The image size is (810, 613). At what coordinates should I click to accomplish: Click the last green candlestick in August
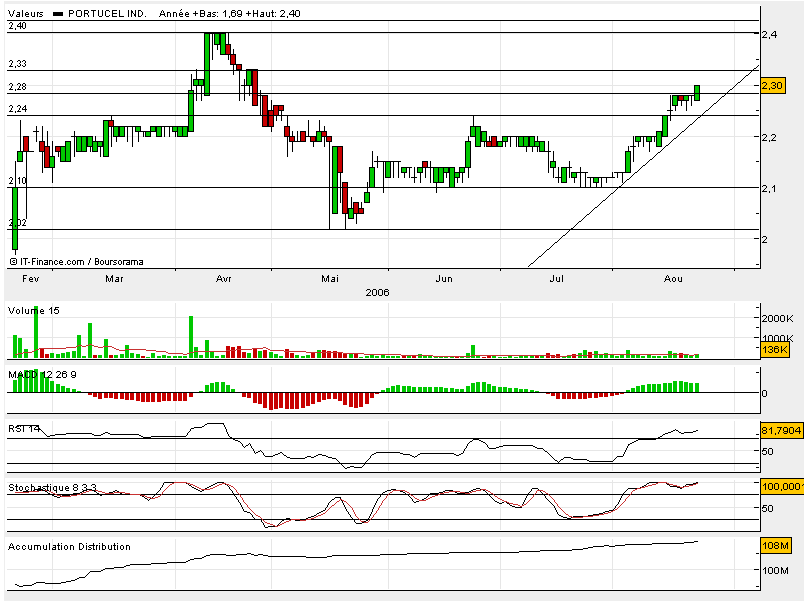coord(697,93)
